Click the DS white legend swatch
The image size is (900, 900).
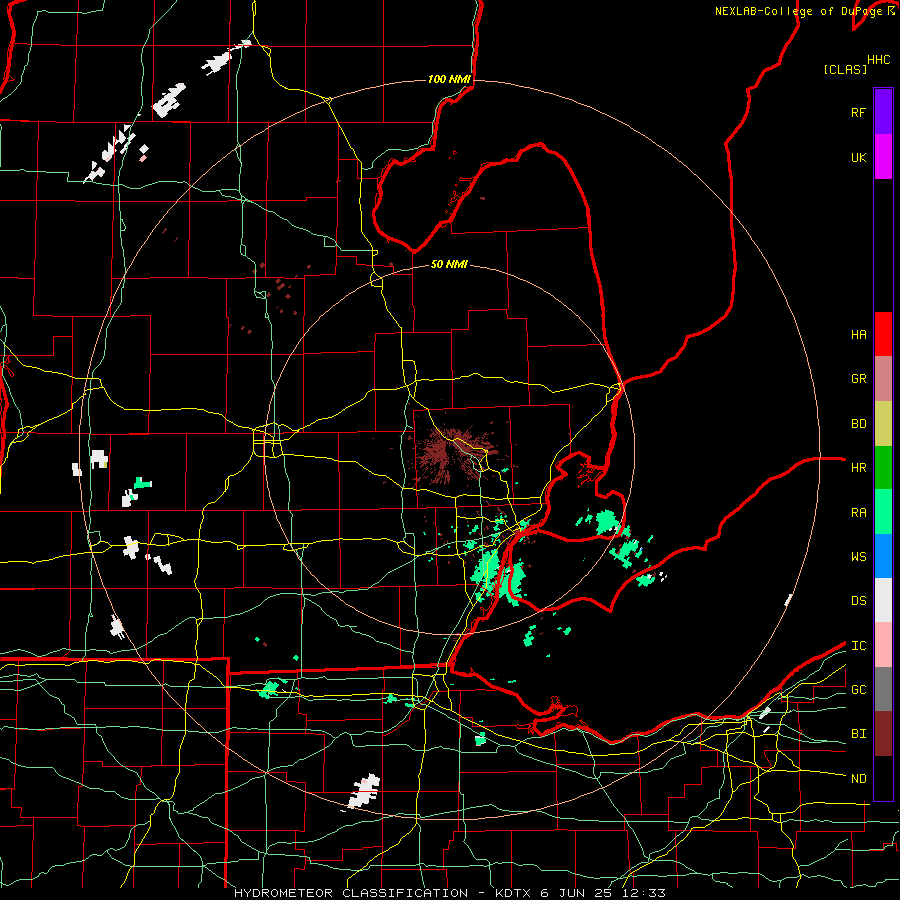tap(883, 600)
